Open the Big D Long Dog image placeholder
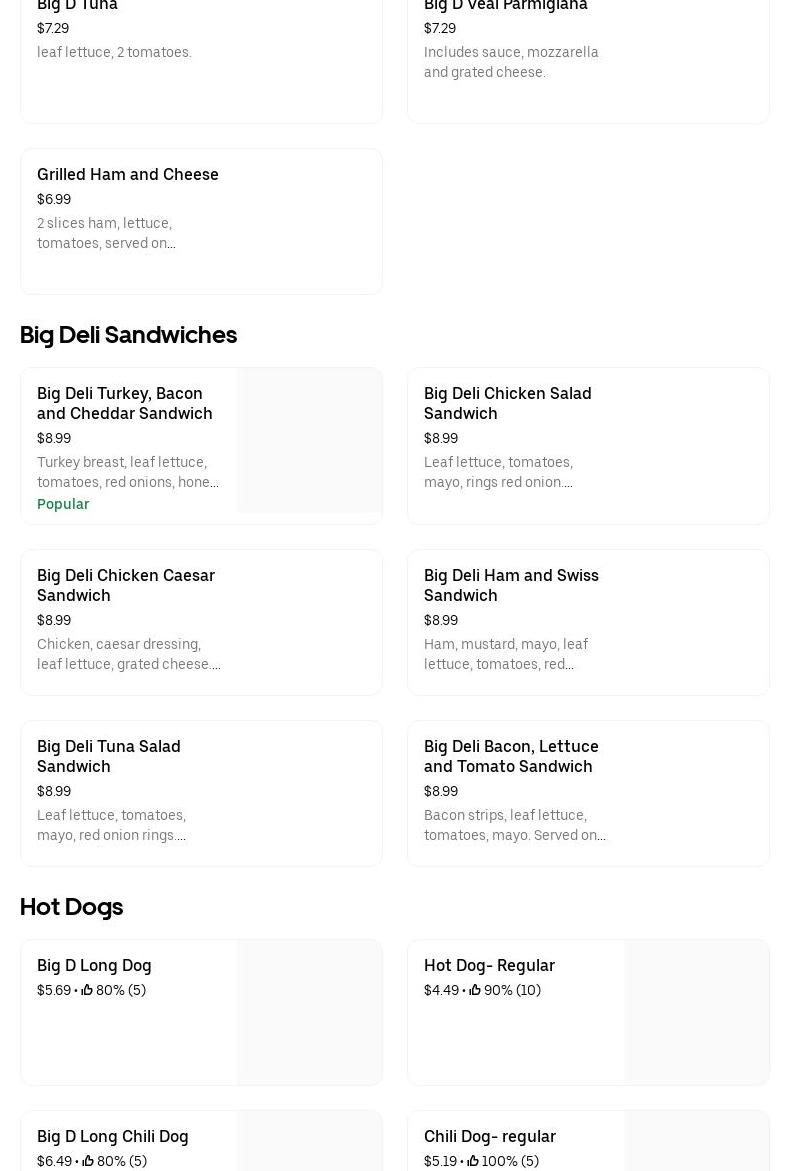The width and height of the screenshot is (804, 1171). tap(310, 1012)
